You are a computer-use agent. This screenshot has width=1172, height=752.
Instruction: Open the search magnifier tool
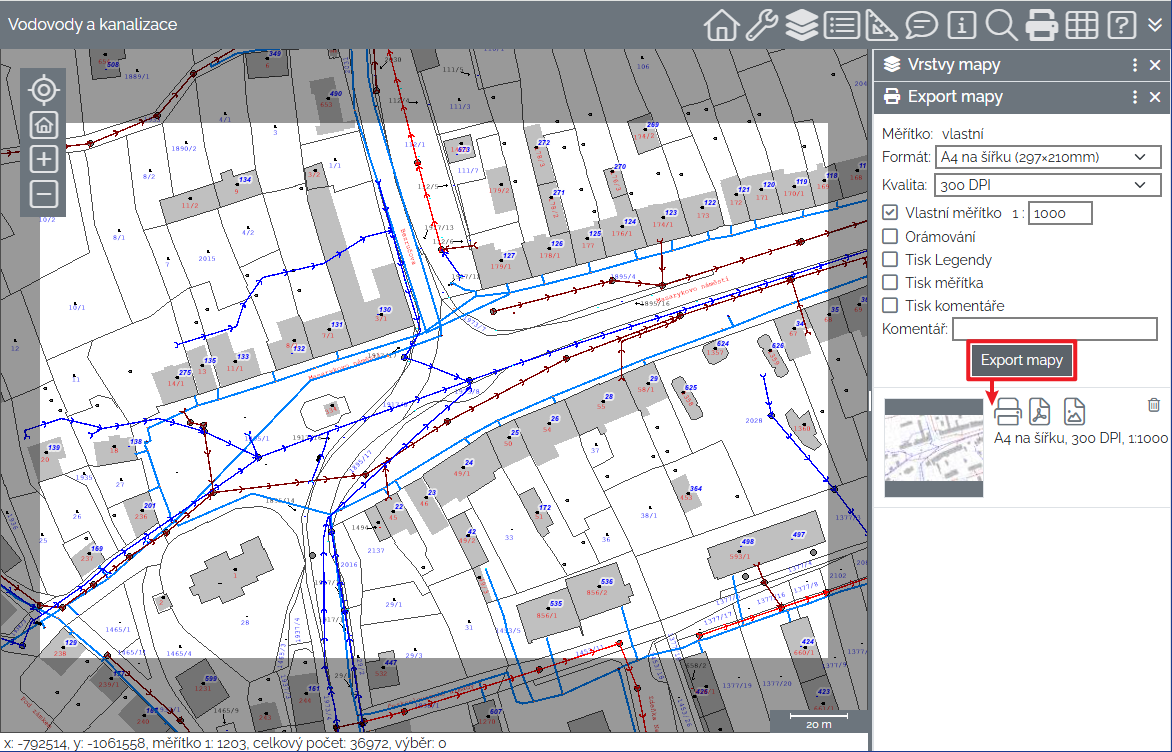1001,24
